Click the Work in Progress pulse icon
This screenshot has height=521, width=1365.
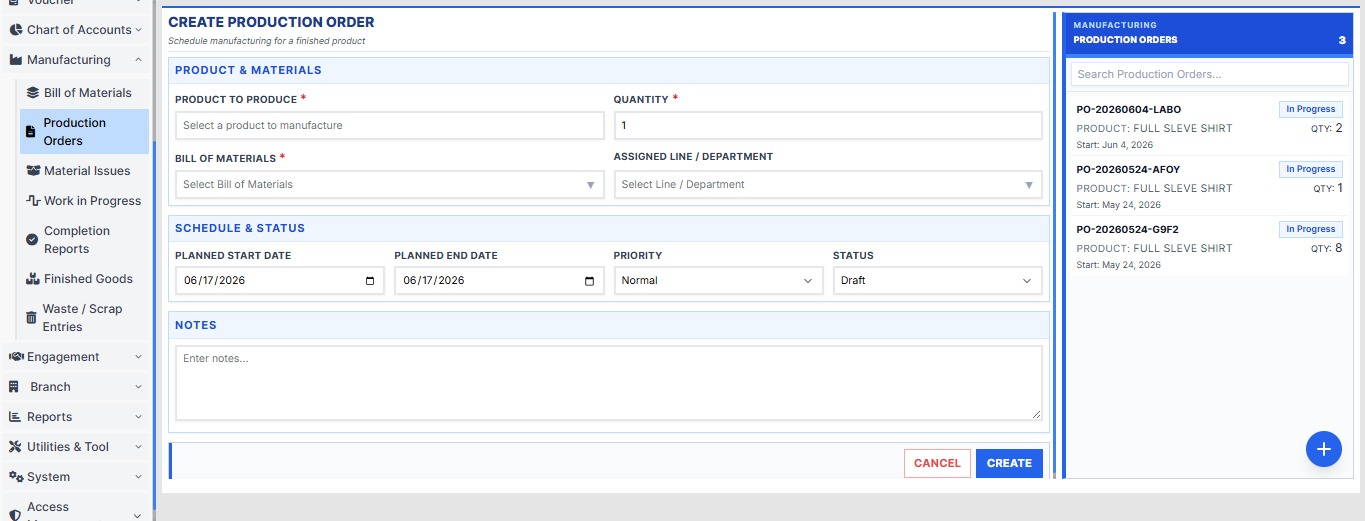click(x=33, y=201)
